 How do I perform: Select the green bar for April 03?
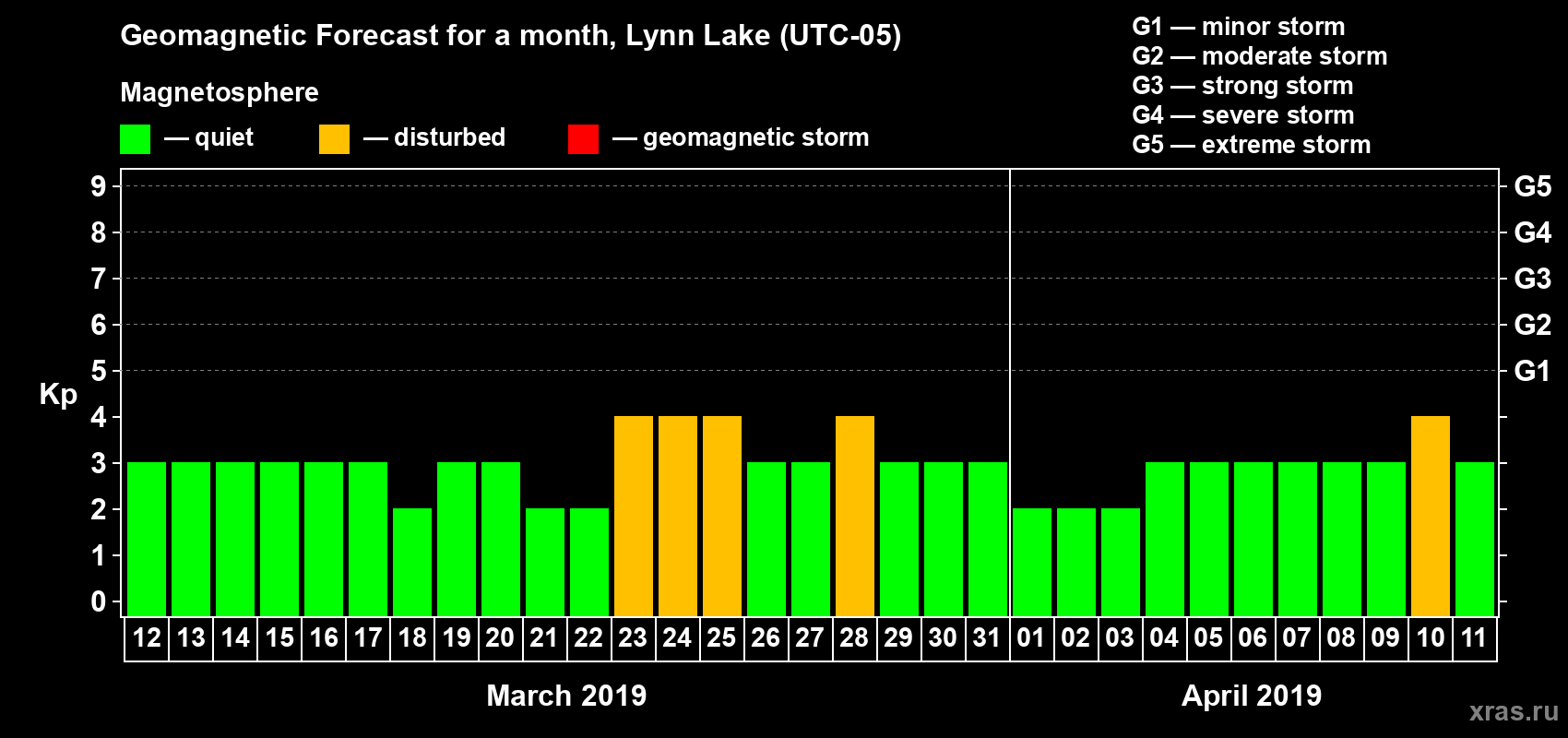coord(1121,562)
